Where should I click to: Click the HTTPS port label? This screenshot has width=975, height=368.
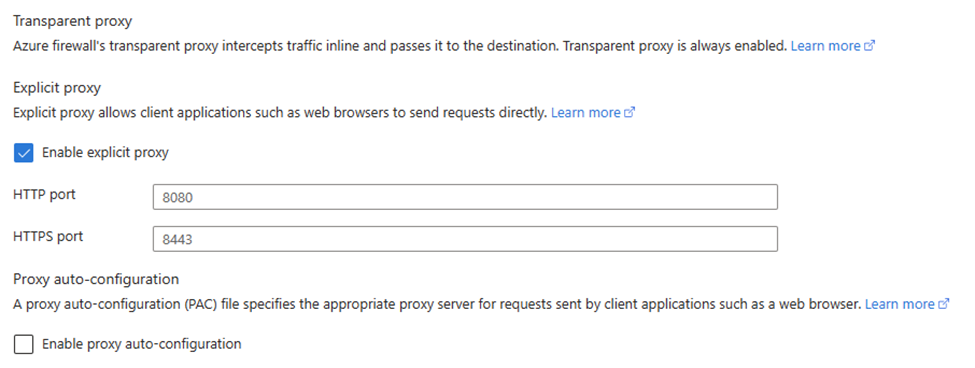(x=48, y=237)
